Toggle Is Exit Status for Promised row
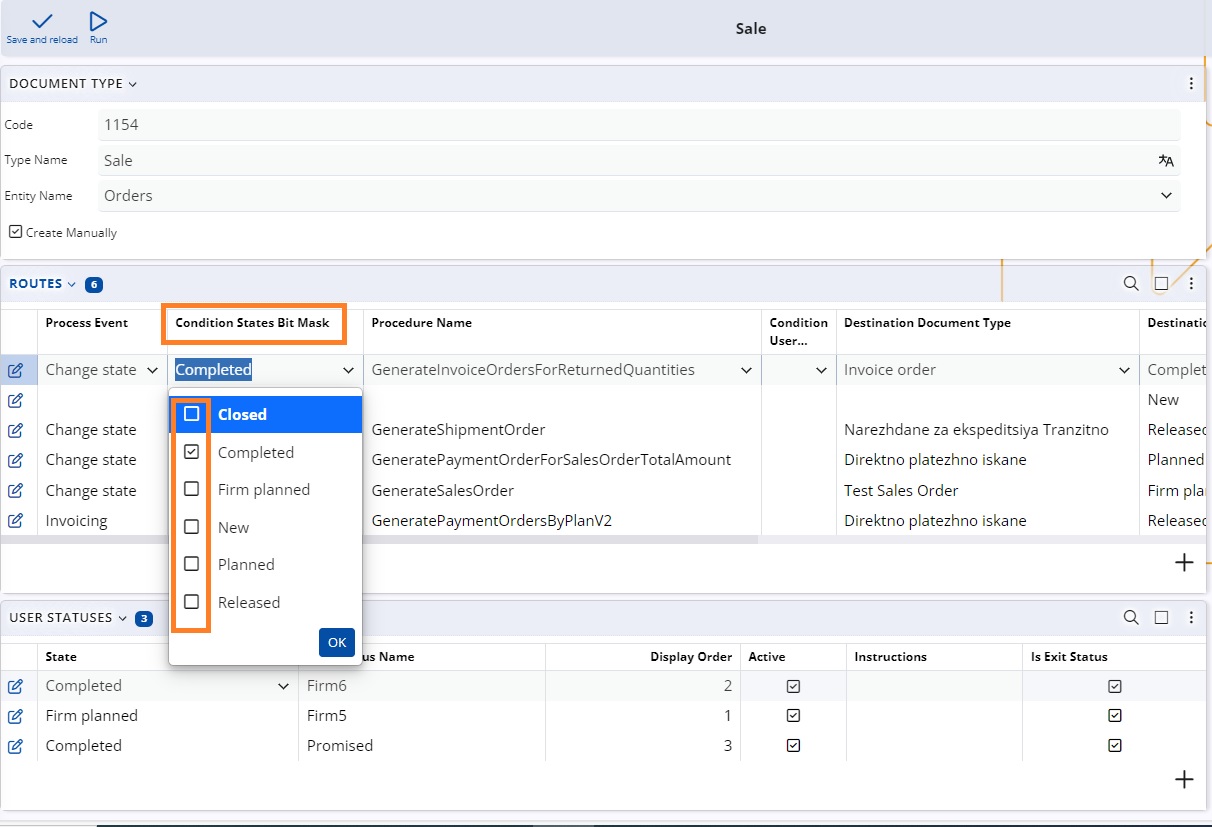This screenshot has width=1212, height=827. click(1115, 746)
